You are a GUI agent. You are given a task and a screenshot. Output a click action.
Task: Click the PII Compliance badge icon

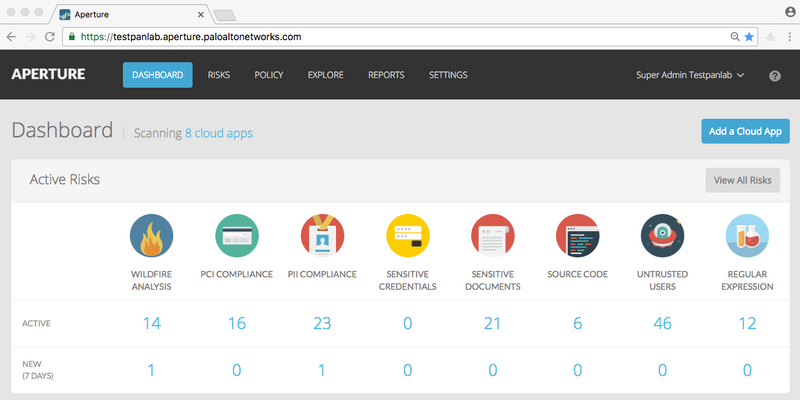pyautogui.click(x=322, y=236)
